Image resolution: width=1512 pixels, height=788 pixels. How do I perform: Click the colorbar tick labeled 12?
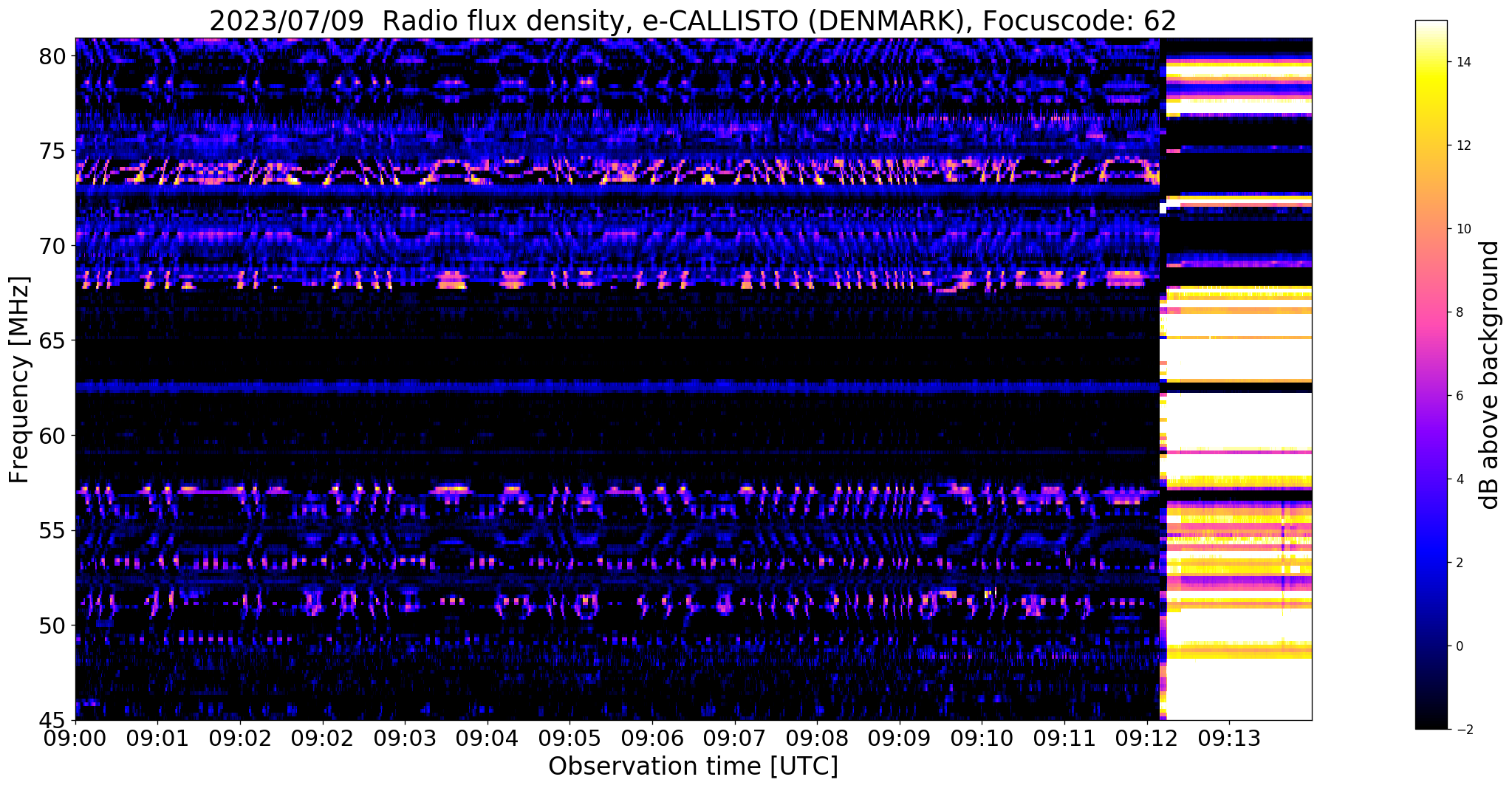[x=1462, y=145]
